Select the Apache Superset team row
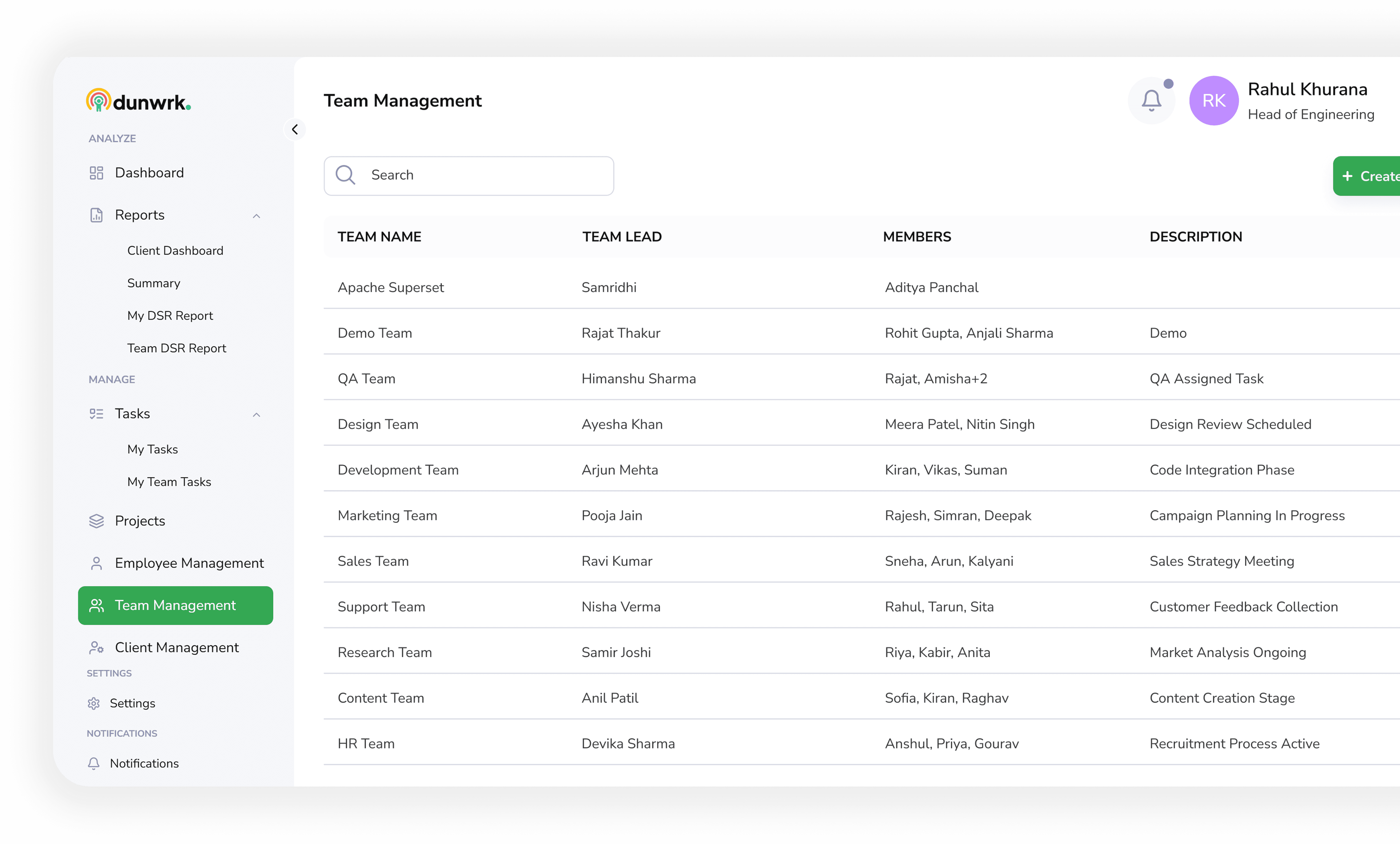The image size is (1400, 844). tap(390, 288)
